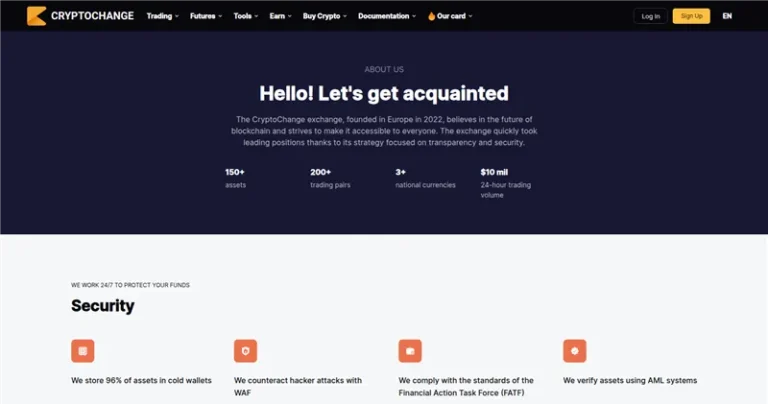Open the Earn menu
The image size is (768, 404).
281,16
